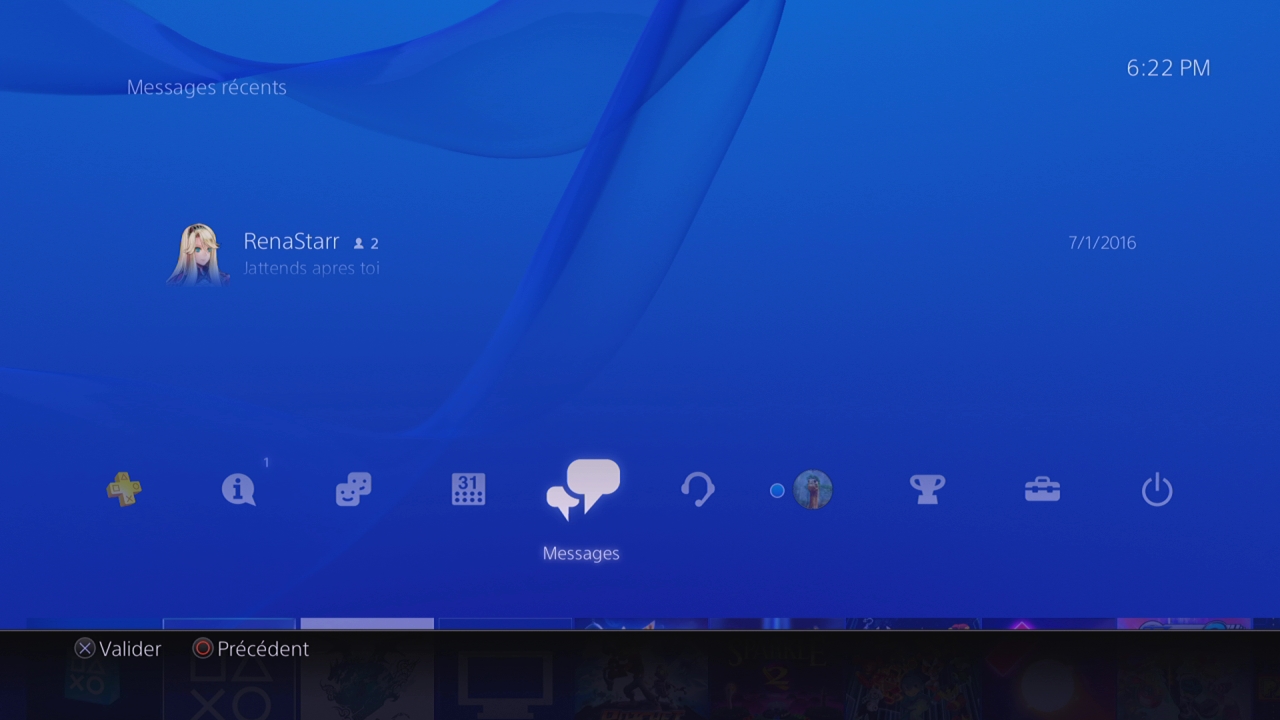
Task: Click the "Messages récents" heading
Action: point(207,87)
